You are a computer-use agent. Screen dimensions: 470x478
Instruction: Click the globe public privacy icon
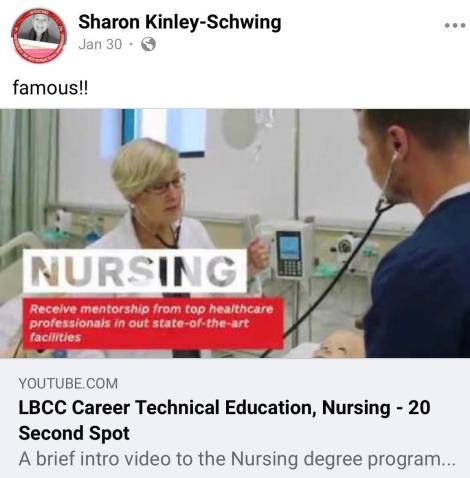tap(148, 44)
